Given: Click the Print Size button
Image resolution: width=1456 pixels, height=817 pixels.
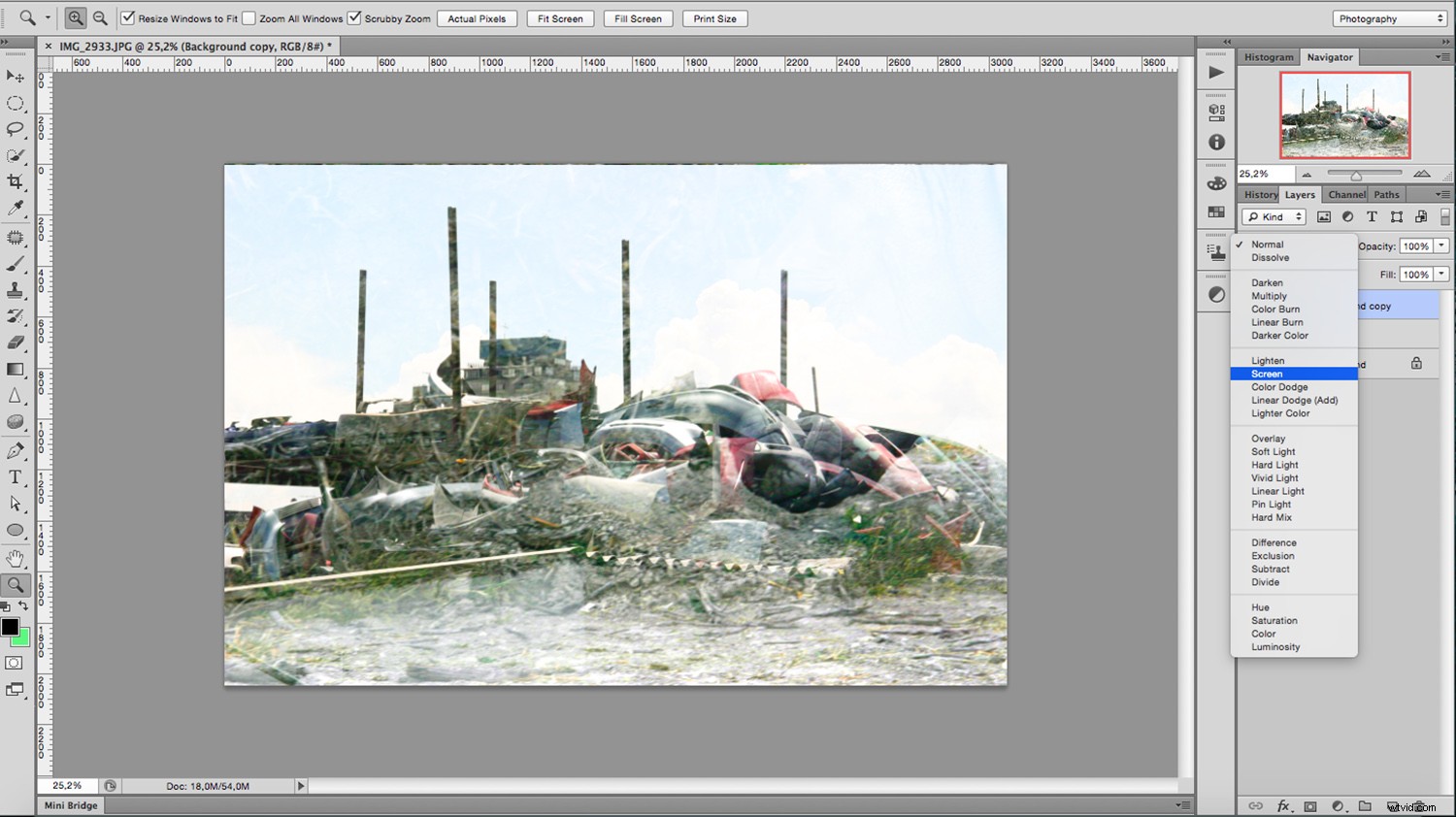Looking at the screenshot, I should (714, 18).
